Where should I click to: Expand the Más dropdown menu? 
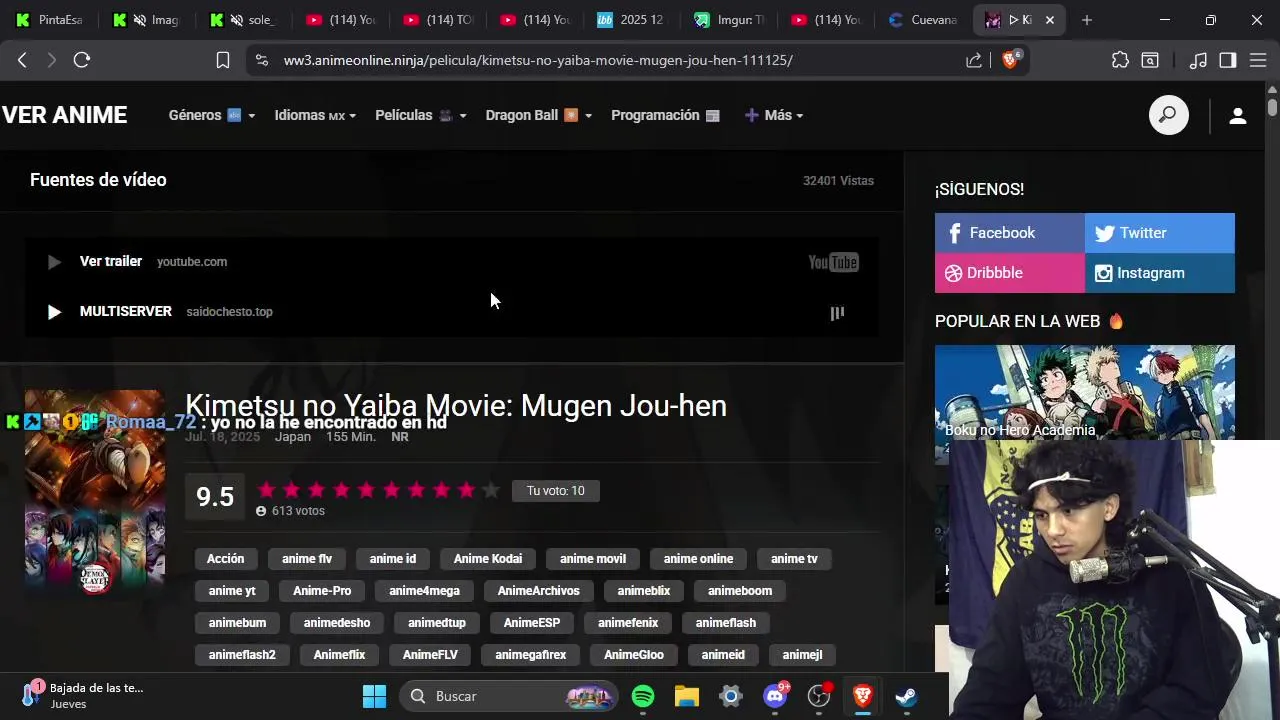(774, 115)
